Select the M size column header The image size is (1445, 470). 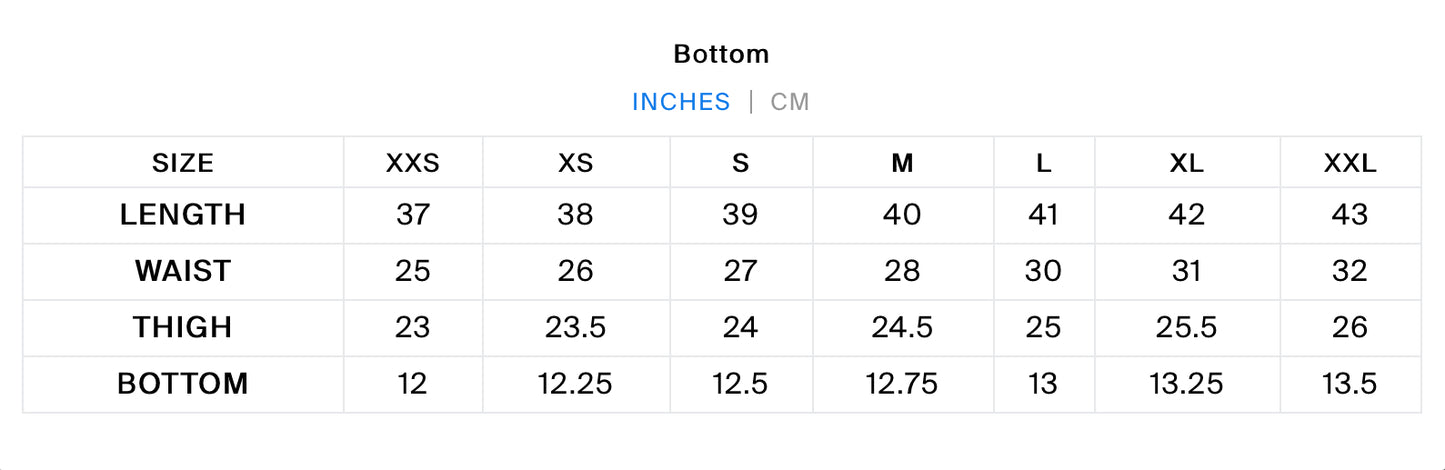(903, 163)
